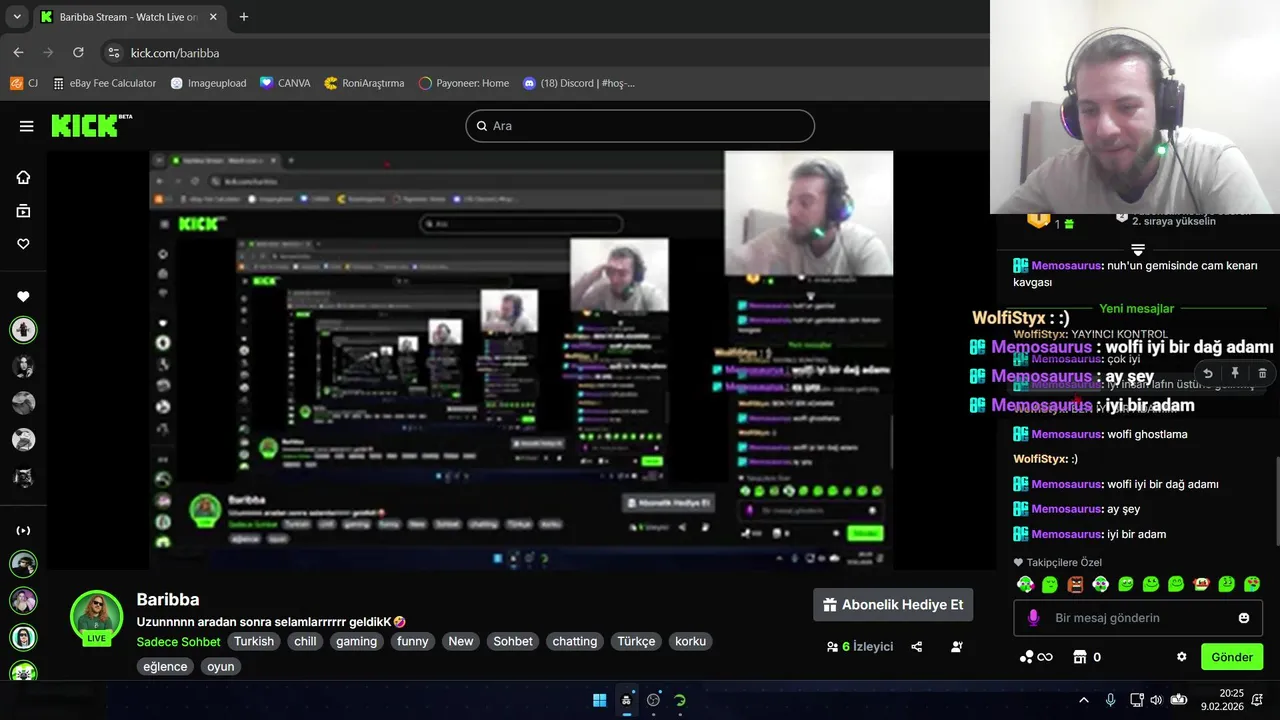Go back in the browser

pyautogui.click(x=18, y=52)
